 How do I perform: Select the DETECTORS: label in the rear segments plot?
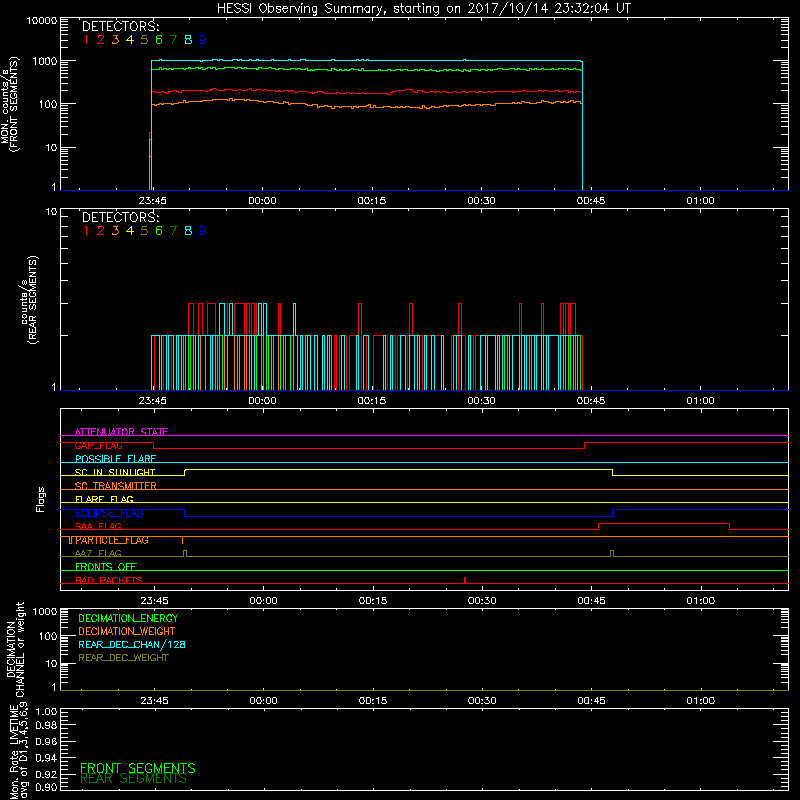[120, 217]
